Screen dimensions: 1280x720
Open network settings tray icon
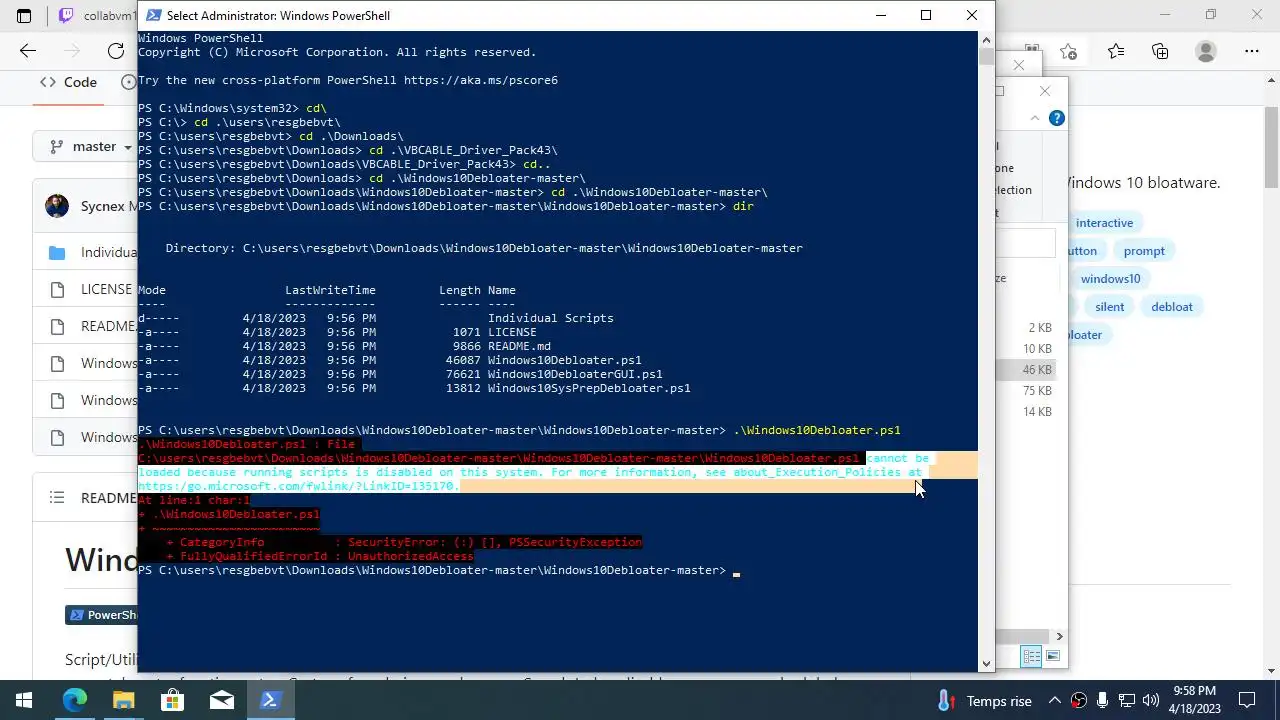click(x=1127, y=701)
